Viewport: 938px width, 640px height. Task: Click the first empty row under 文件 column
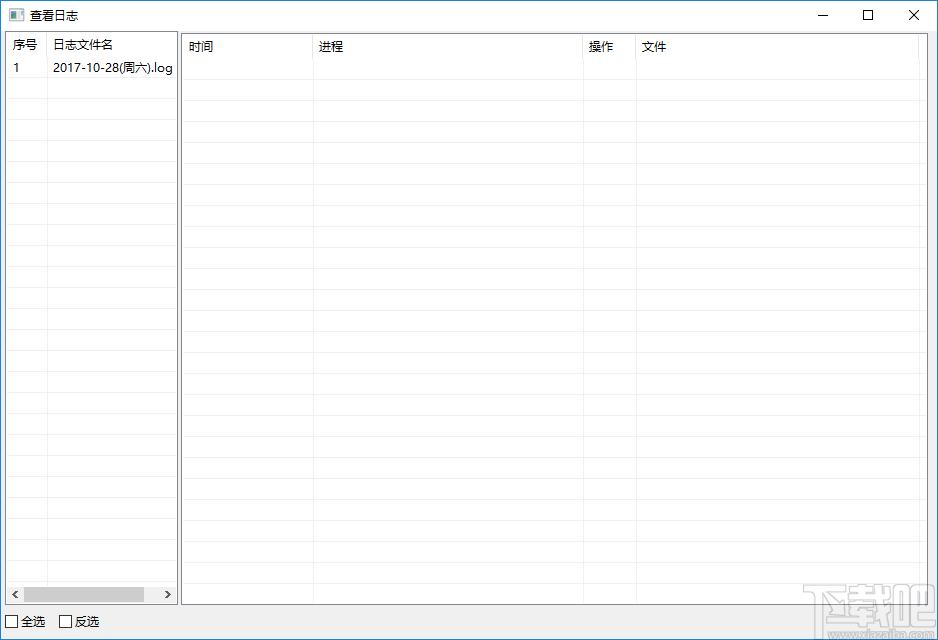[x=777, y=69]
